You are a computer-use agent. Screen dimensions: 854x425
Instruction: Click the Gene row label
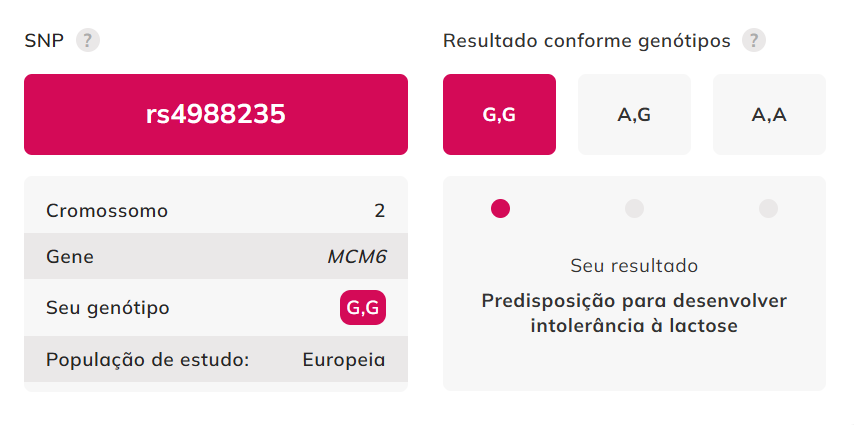tap(70, 257)
